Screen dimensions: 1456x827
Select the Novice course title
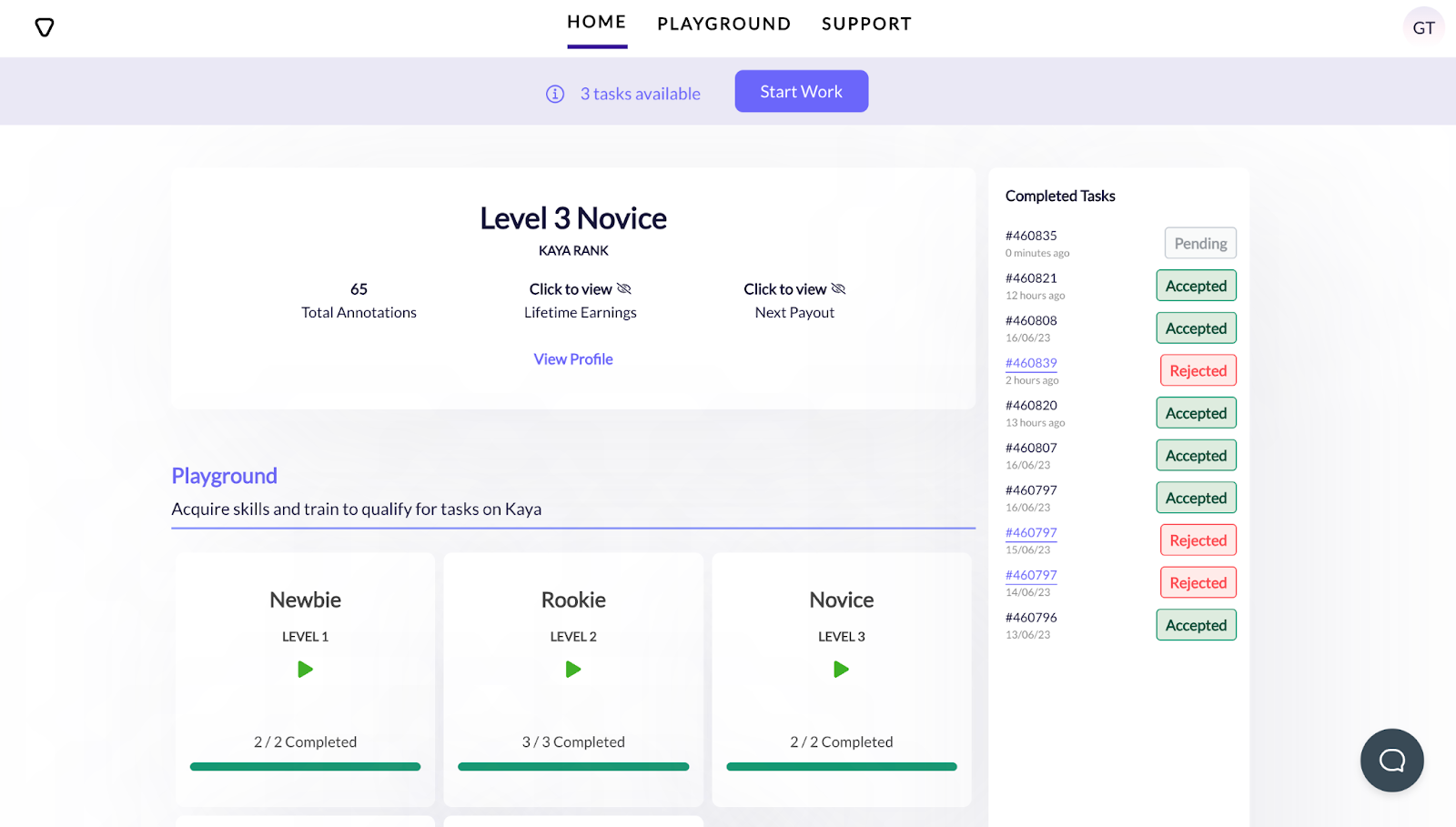(842, 600)
